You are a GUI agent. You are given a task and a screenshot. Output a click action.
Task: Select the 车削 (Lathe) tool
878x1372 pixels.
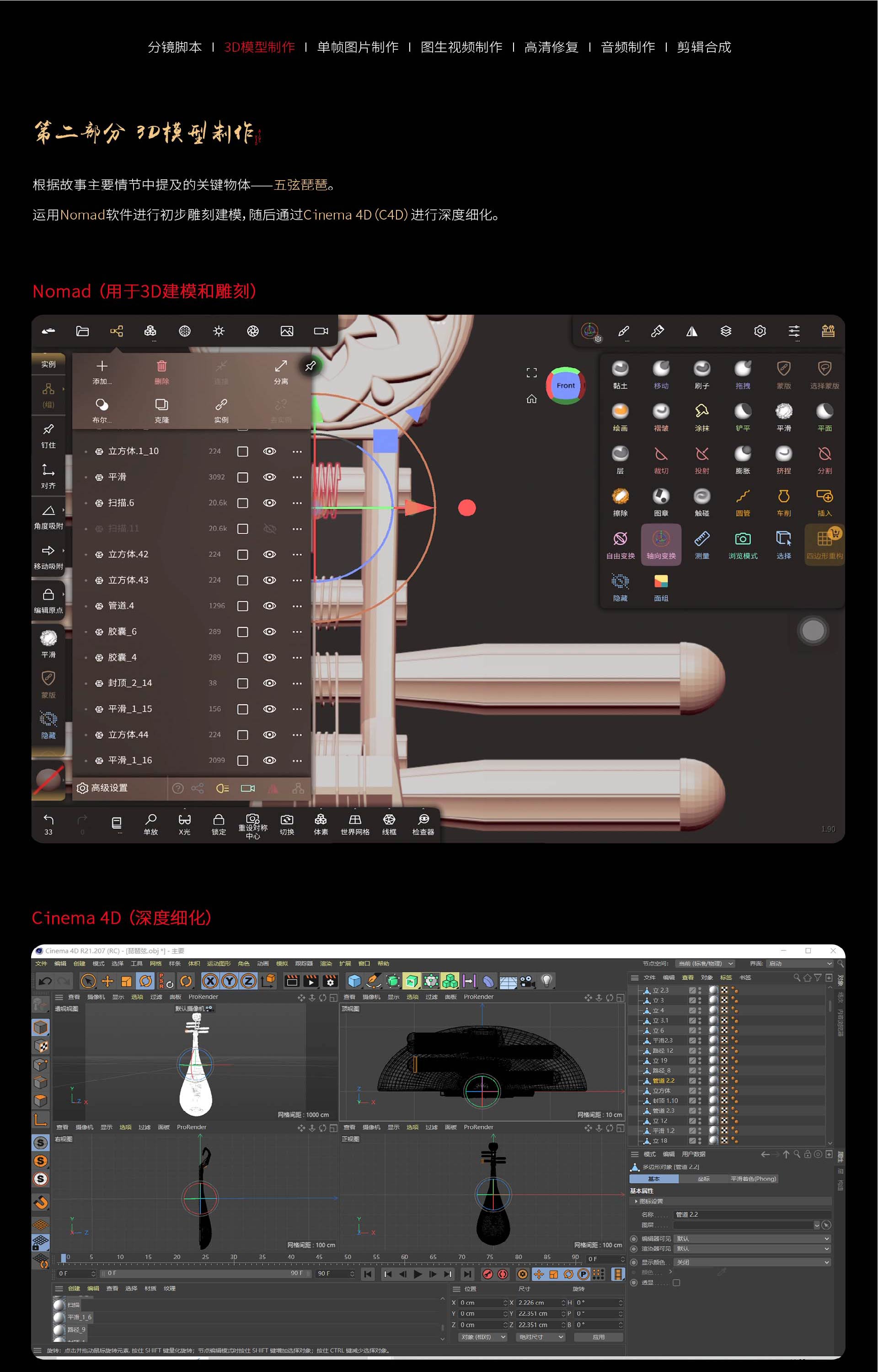pyautogui.click(x=783, y=497)
